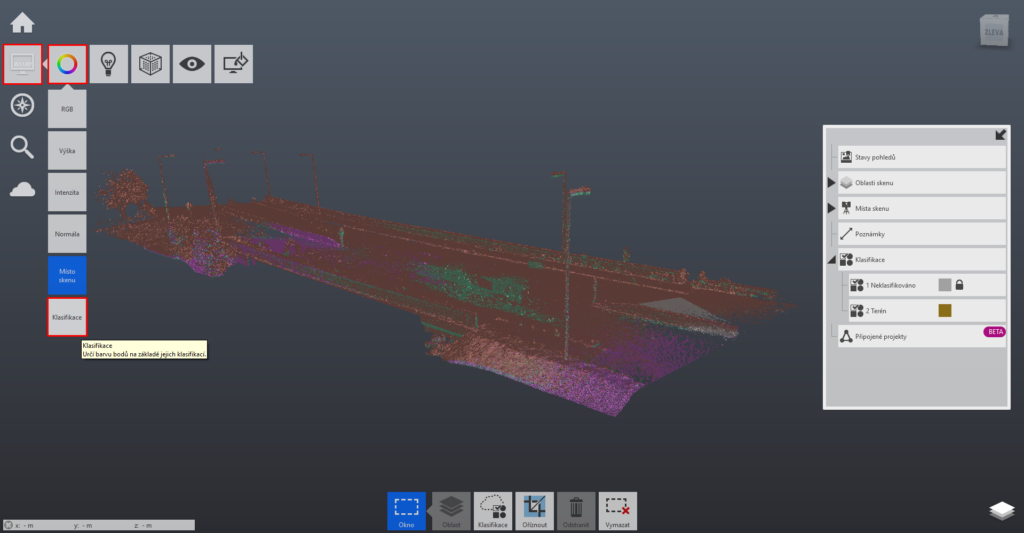This screenshot has width=1024, height=533.
Task: Click the Home icon
Action: click(x=22, y=22)
